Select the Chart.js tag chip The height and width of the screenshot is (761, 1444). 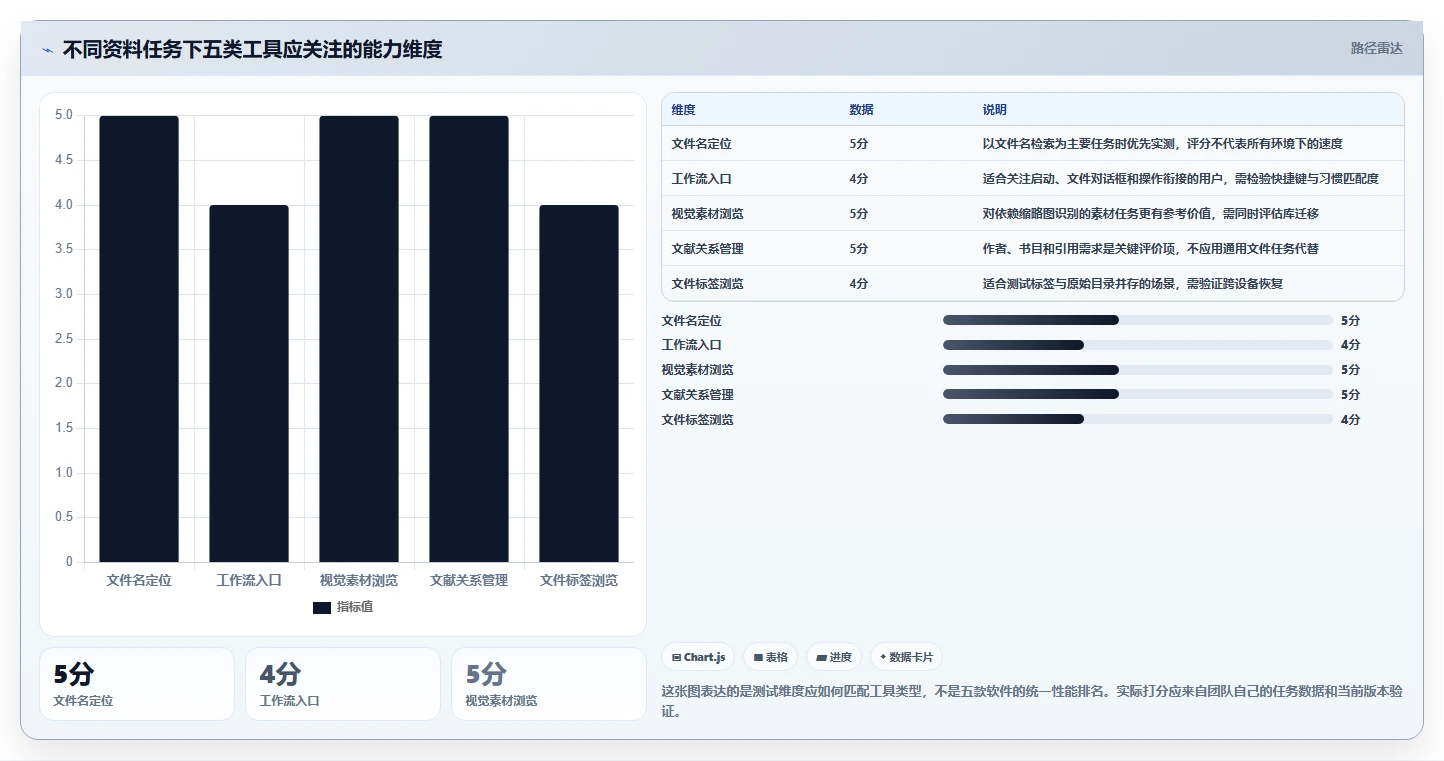[698, 657]
